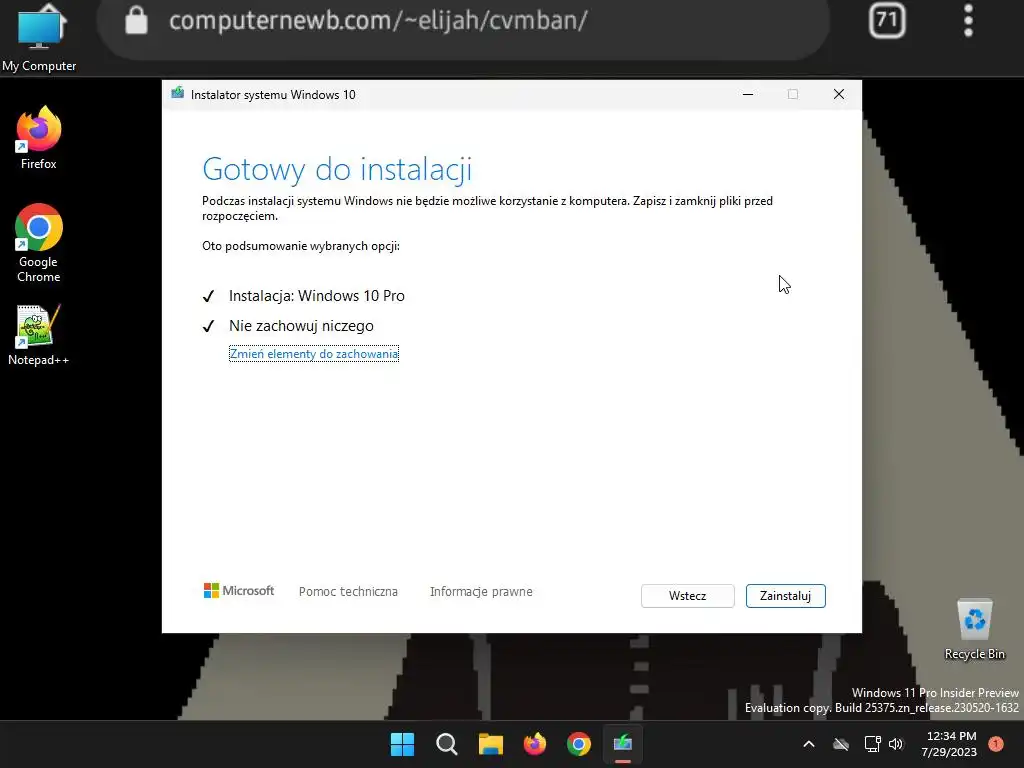Select Windows 10 installer taskbar icon

click(623, 744)
